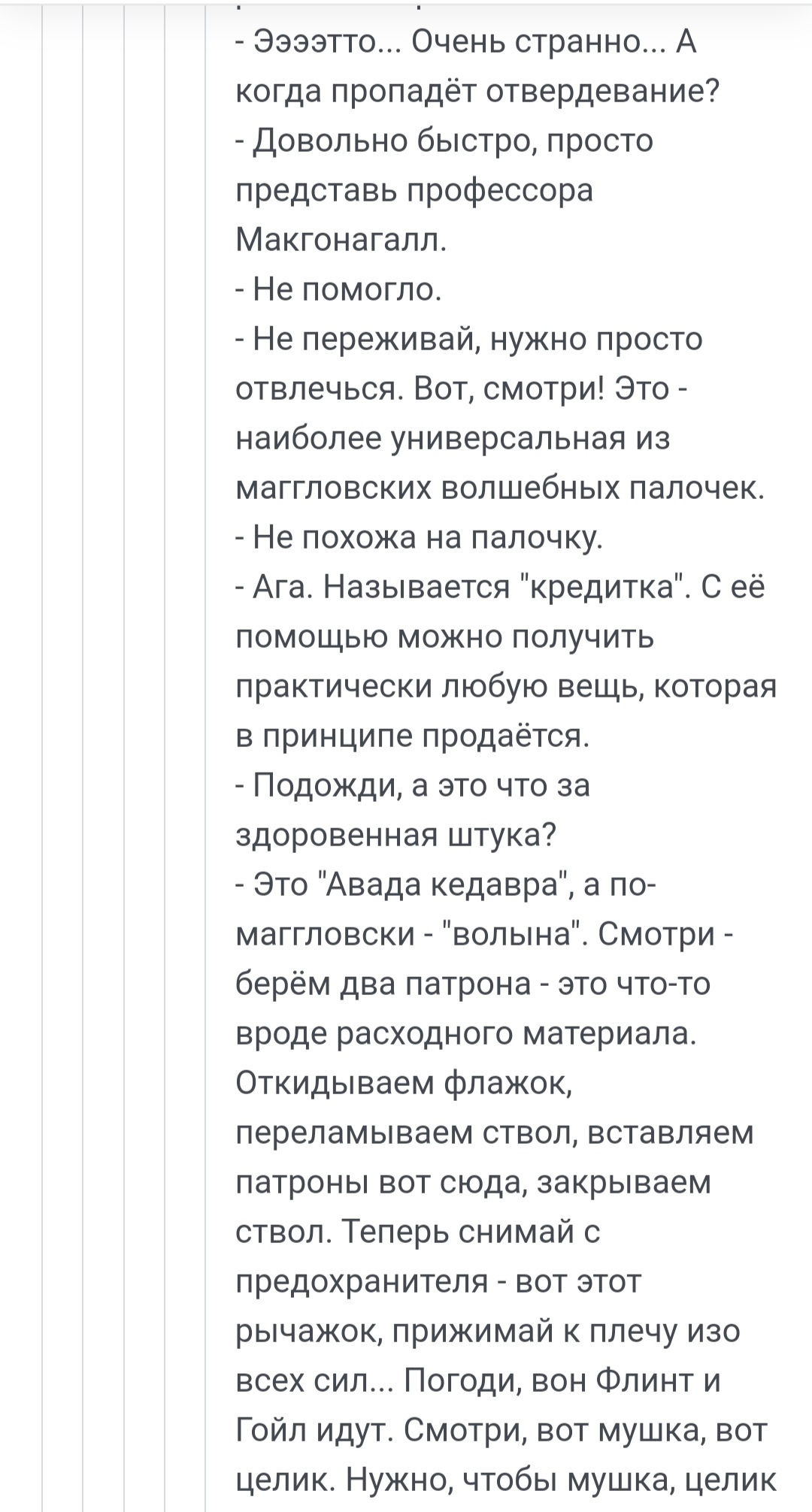
Task: Collapse thread via second vertical indent line
Action: [x=83, y=751]
